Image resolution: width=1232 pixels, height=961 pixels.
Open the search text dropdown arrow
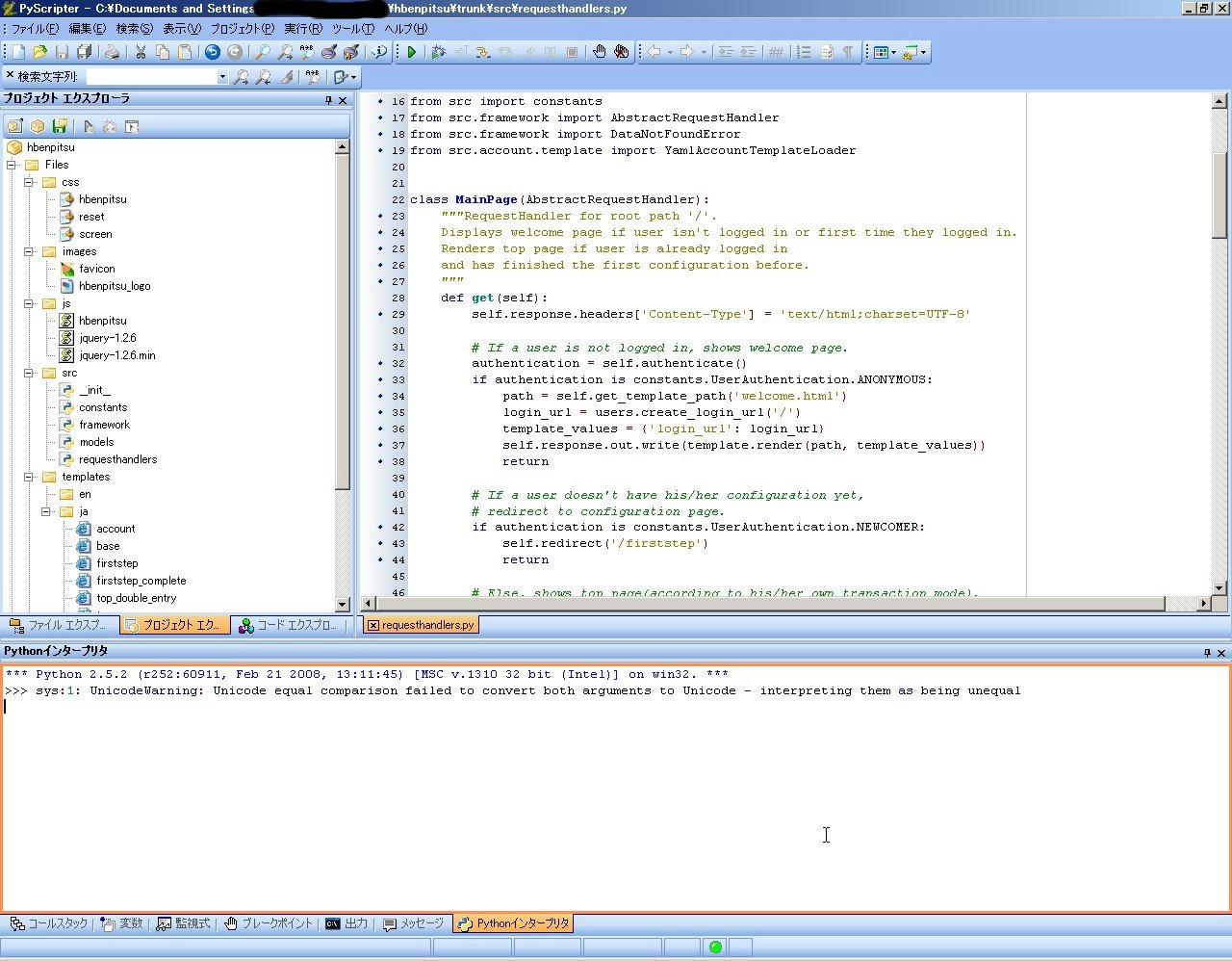[222, 77]
